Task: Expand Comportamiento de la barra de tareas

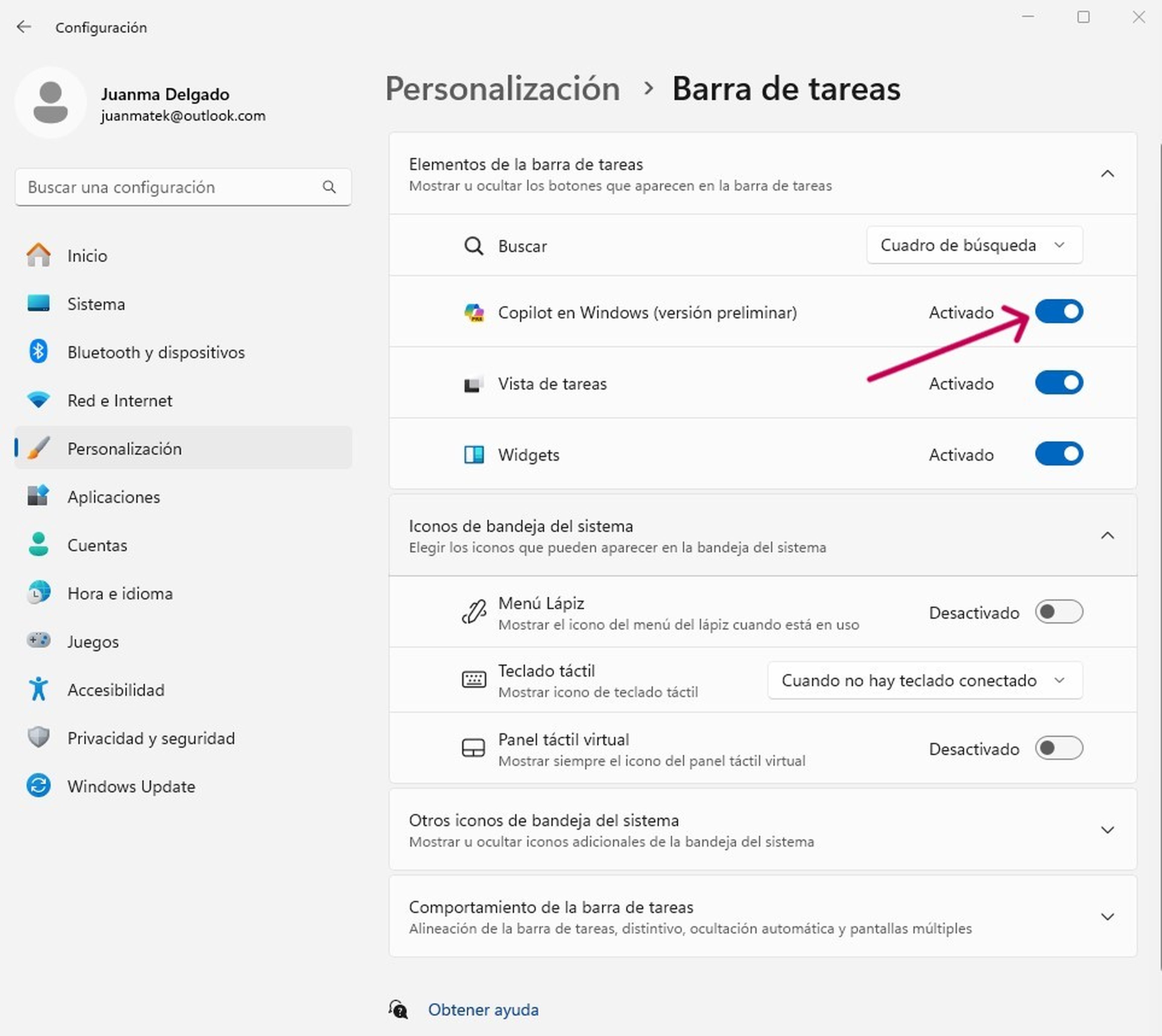Action: (x=763, y=917)
